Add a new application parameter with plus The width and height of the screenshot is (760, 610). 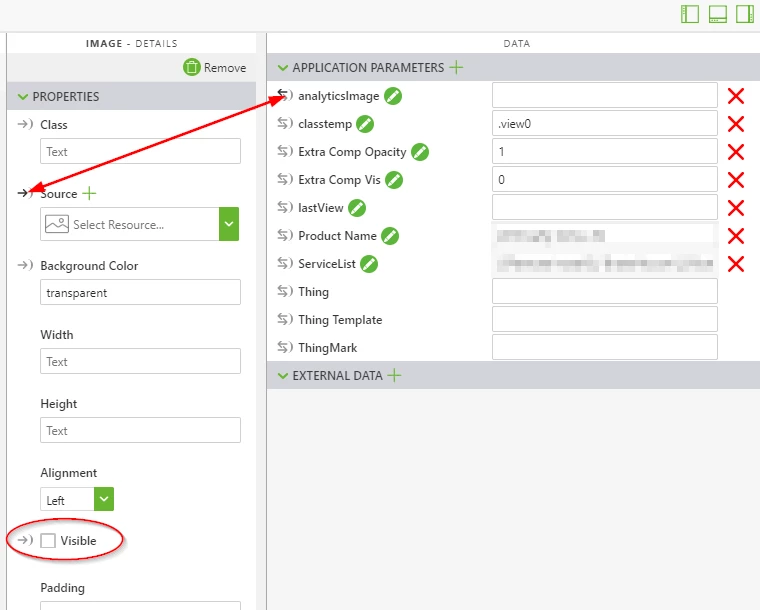[x=456, y=67]
